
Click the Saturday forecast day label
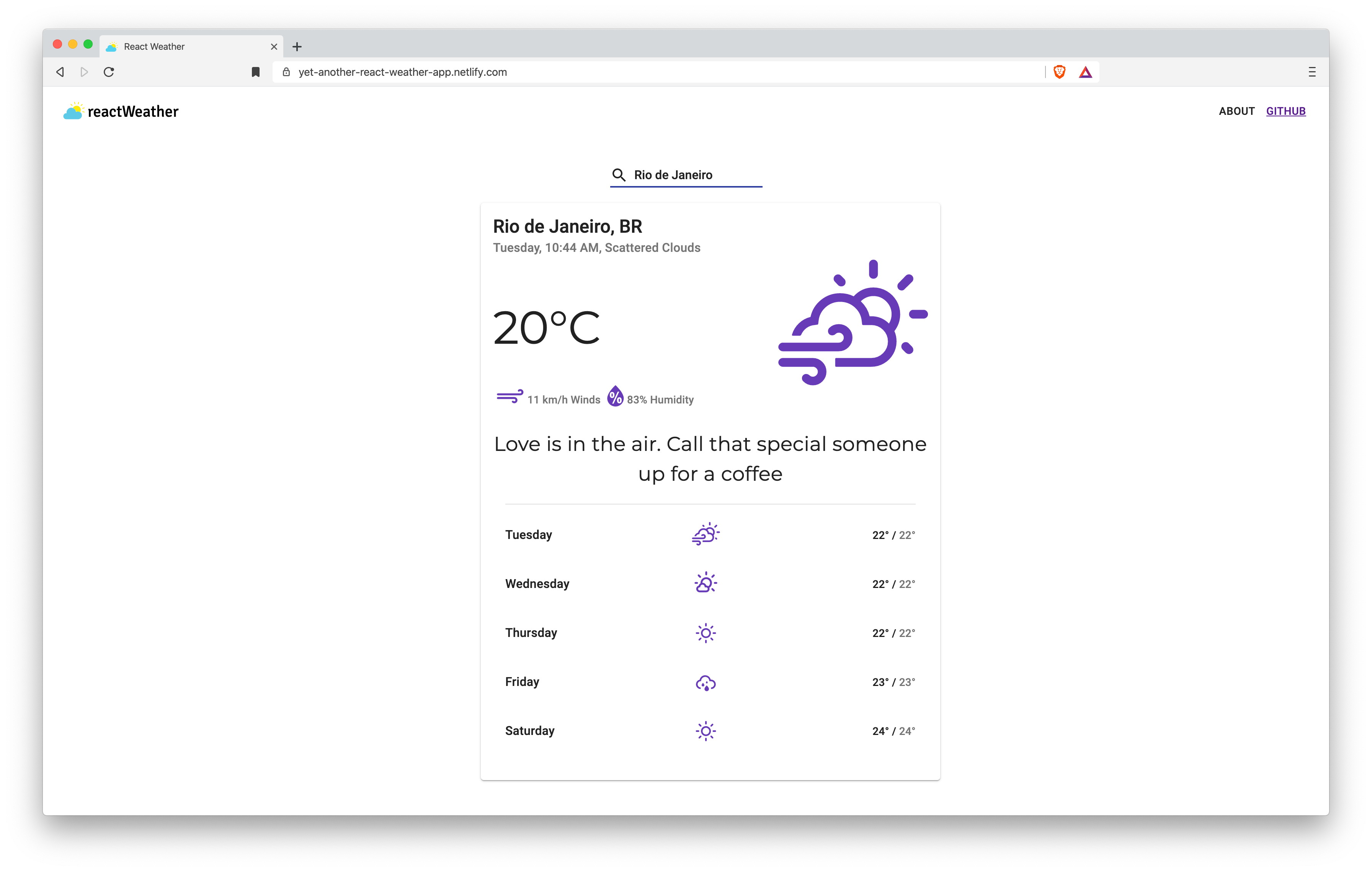pyautogui.click(x=530, y=730)
